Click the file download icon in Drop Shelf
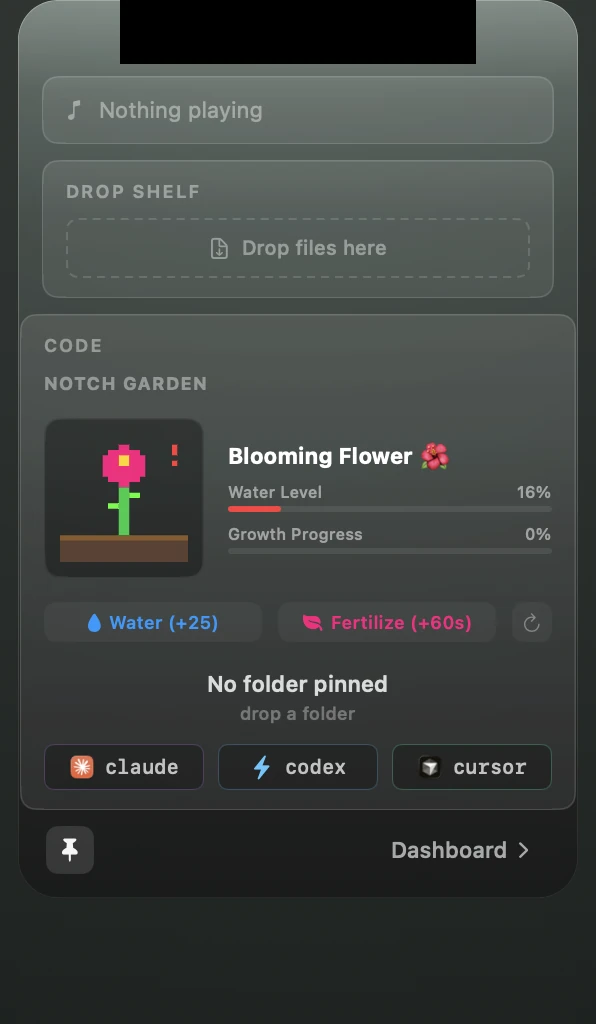 click(x=219, y=248)
